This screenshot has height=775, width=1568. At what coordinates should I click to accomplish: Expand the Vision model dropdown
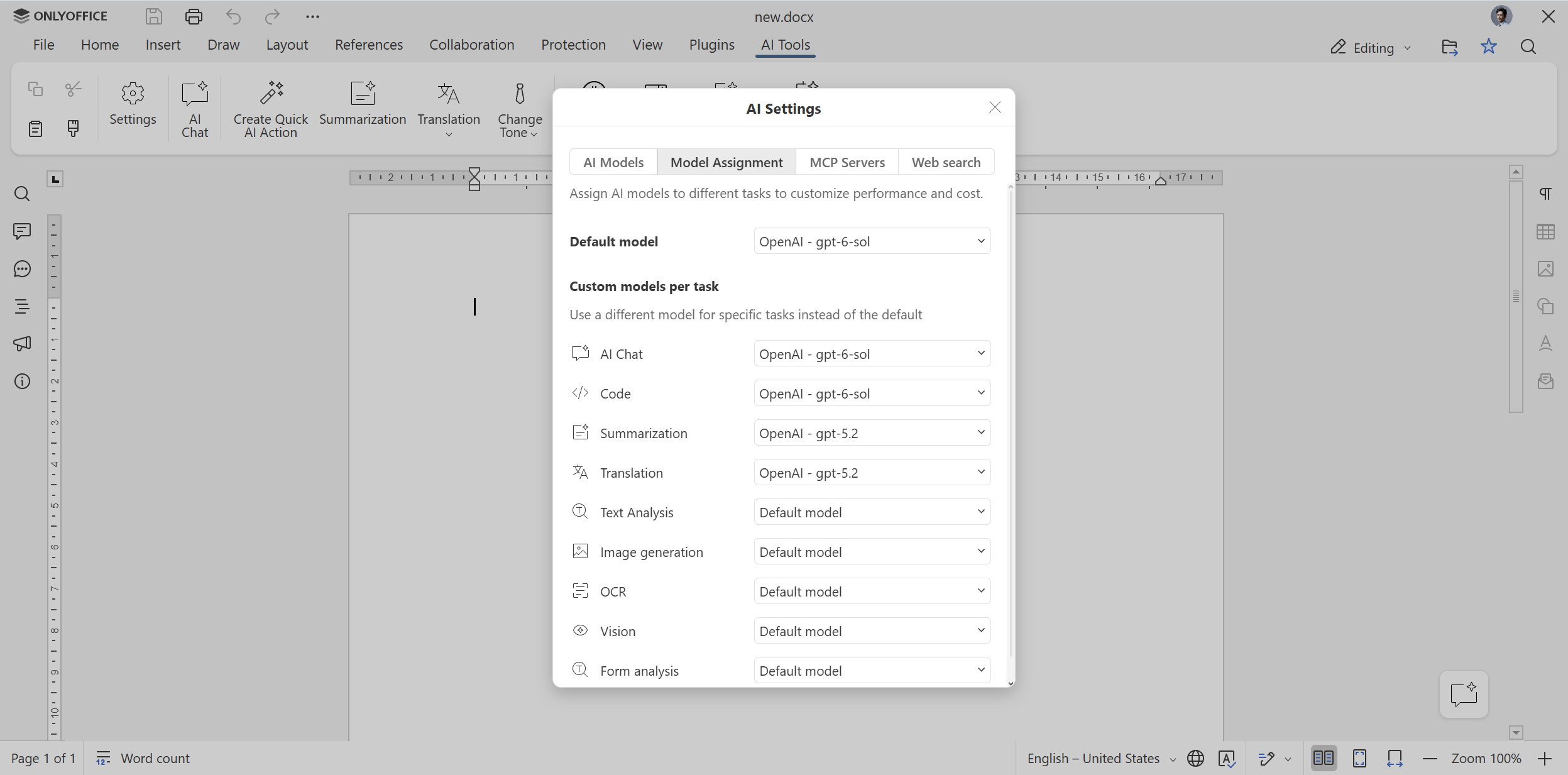[872, 631]
